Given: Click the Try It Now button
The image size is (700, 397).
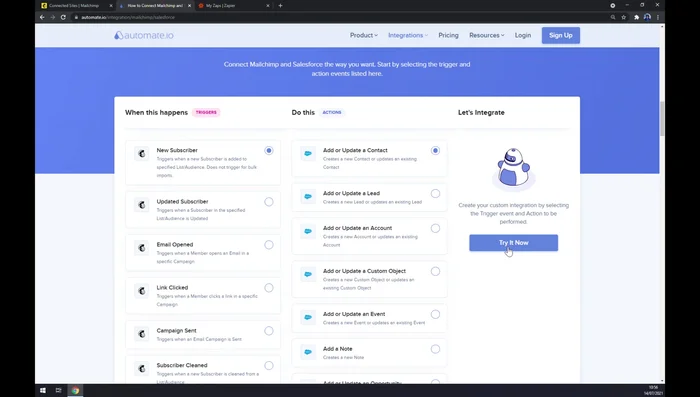Looking at the screenshot, I should [513, 242].
